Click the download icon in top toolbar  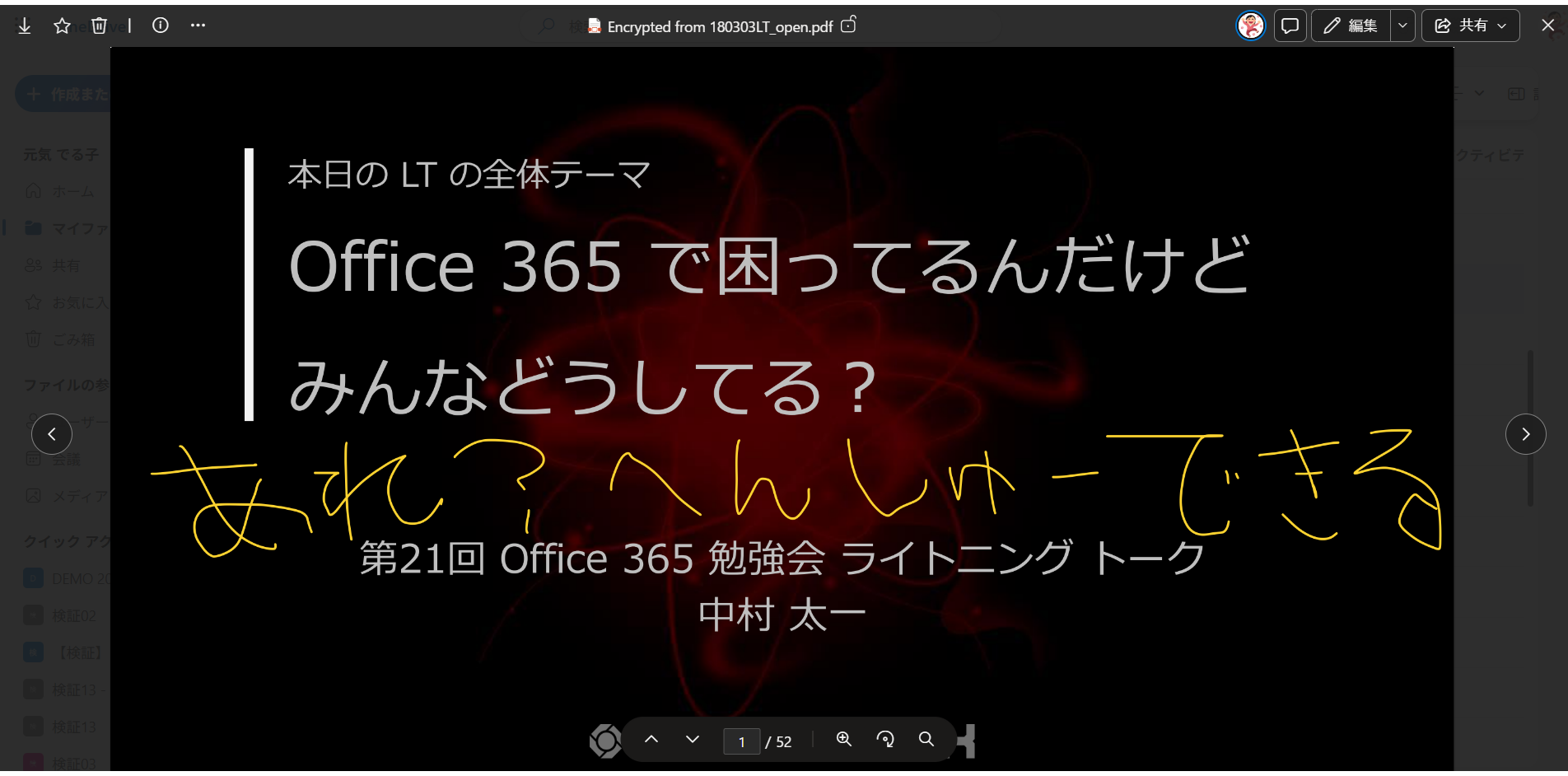[x=25, y=26]
